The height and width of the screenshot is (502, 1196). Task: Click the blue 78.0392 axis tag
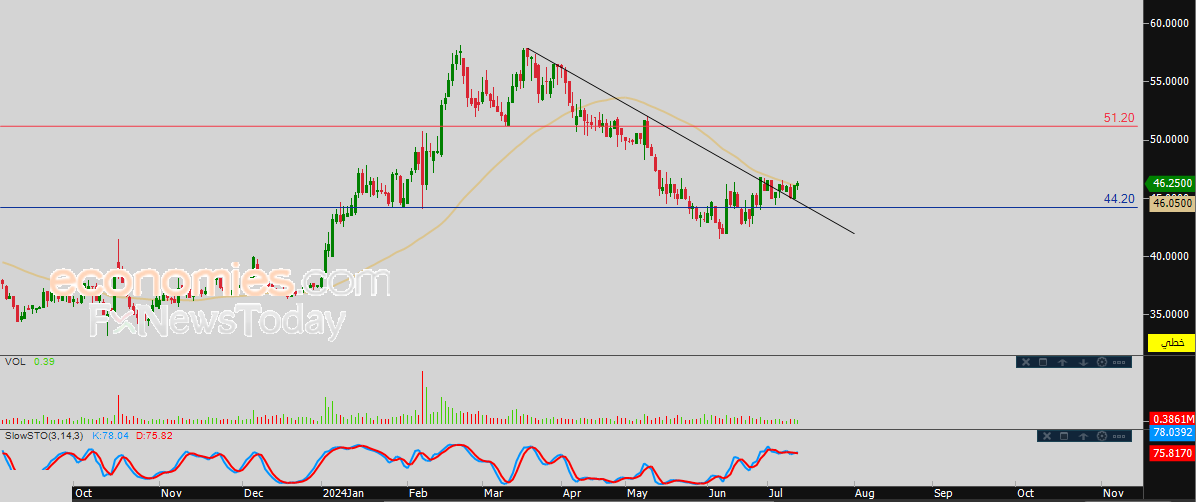(x=1172, y=433)
